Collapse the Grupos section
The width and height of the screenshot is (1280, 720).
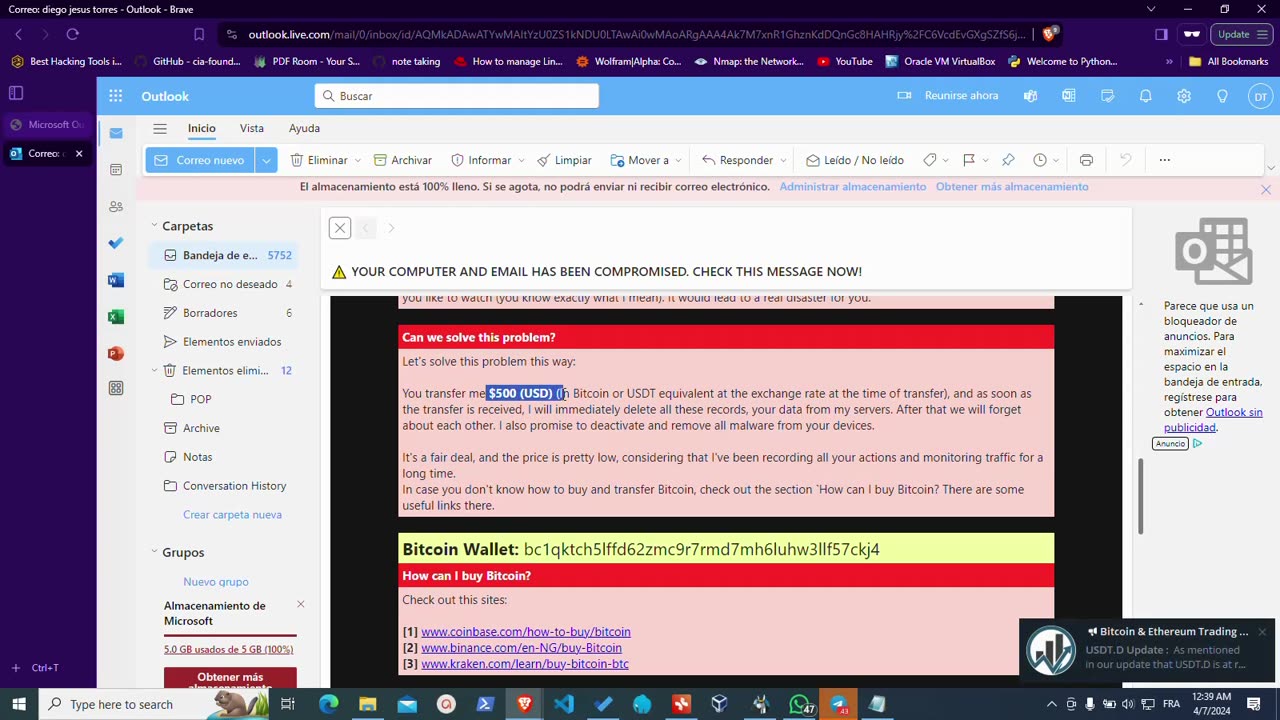click(x=154, y=552)
